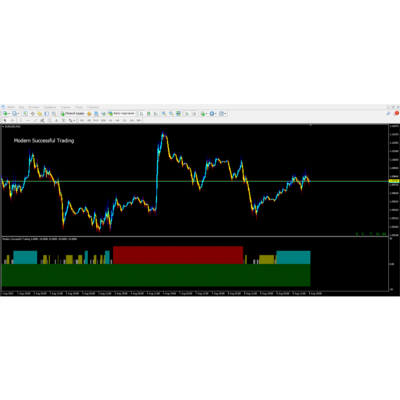Switch chart to Candlesticks mode
The image size is (400, 400).
tap(149, 113)
